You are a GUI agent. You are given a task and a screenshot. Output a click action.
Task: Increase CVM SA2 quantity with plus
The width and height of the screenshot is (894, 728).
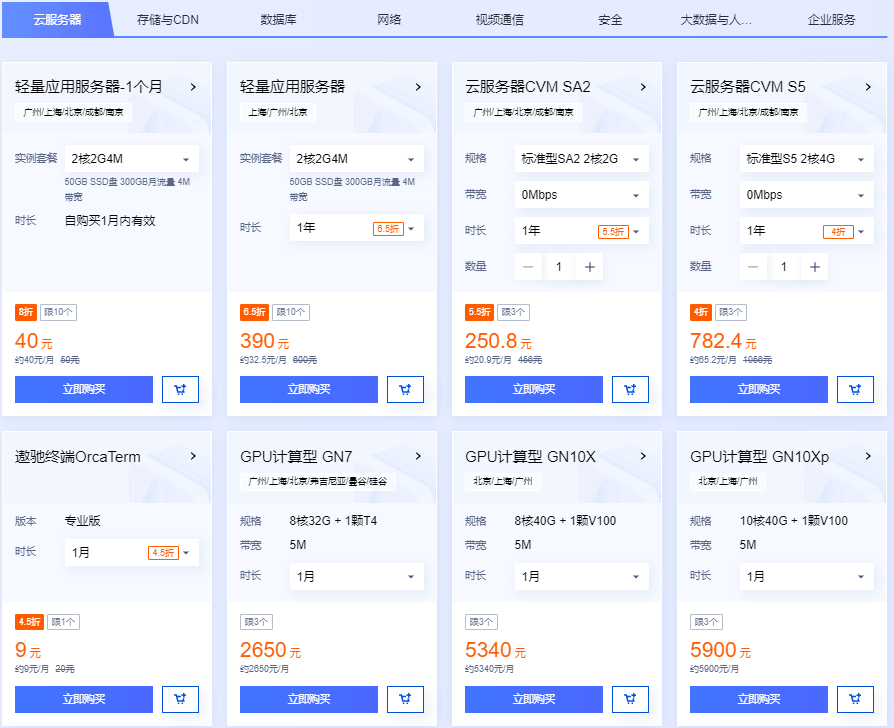click(x=590, y=267)
